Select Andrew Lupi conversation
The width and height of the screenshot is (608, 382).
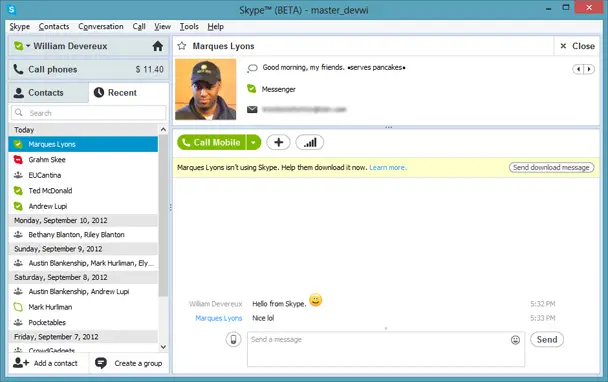[x=83, y=206]
